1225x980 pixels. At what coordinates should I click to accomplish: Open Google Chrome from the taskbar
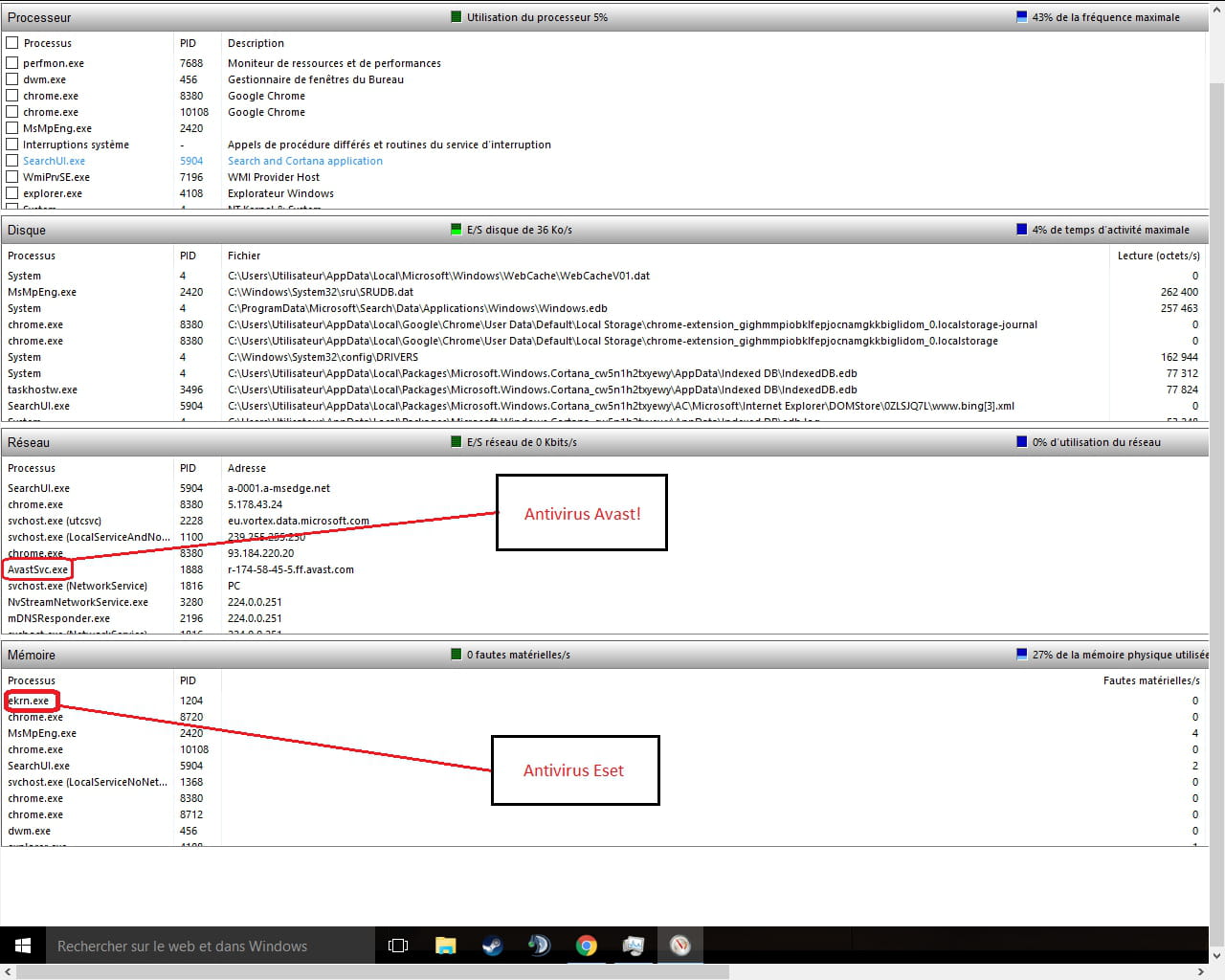[587, 946]
